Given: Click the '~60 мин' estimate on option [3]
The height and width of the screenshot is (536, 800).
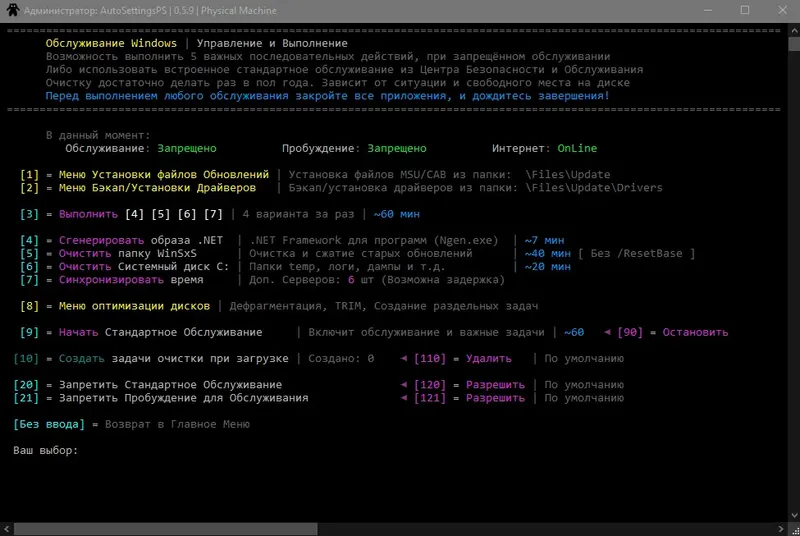Looking at the screenshot, I should [396, 214].
